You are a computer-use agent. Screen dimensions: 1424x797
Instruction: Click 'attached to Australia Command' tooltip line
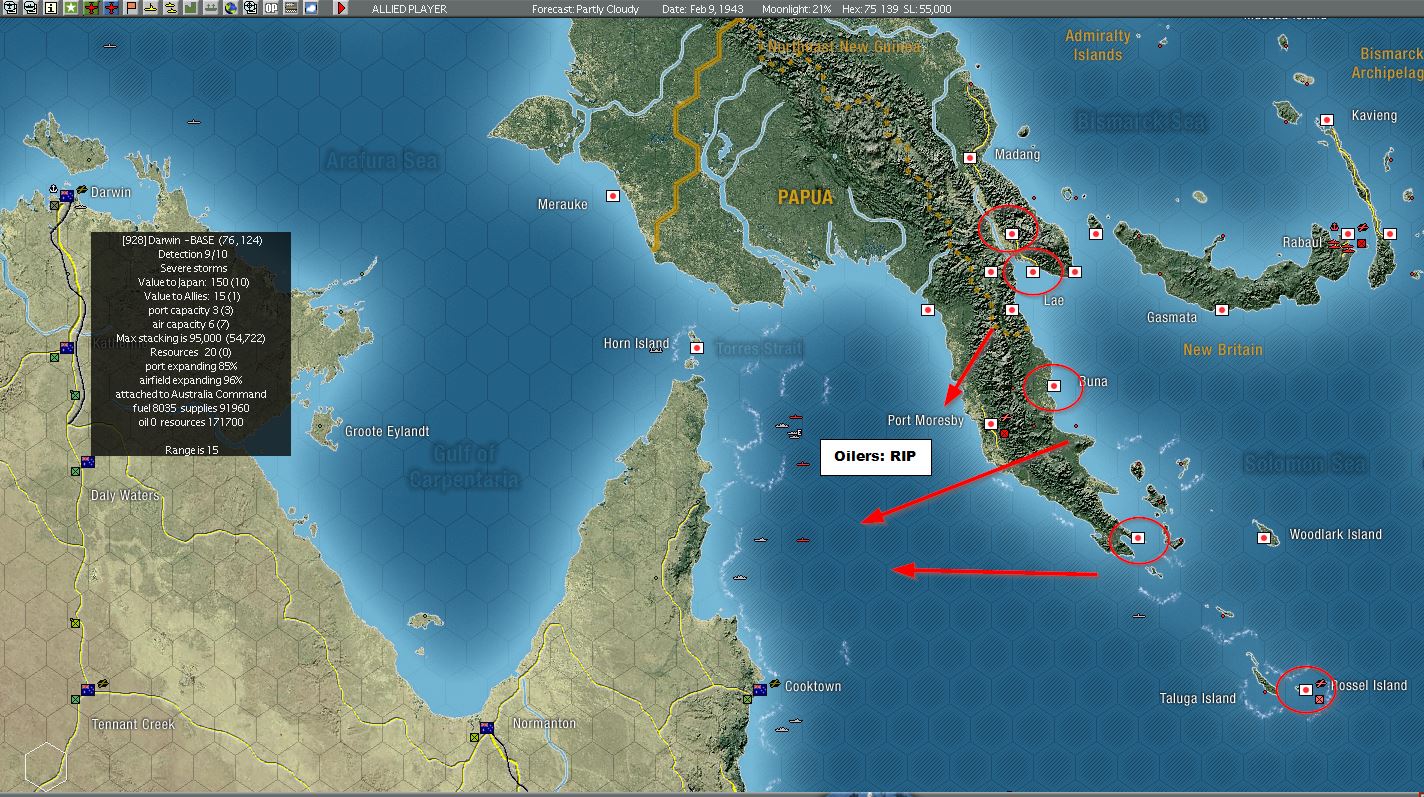[191, 394]
